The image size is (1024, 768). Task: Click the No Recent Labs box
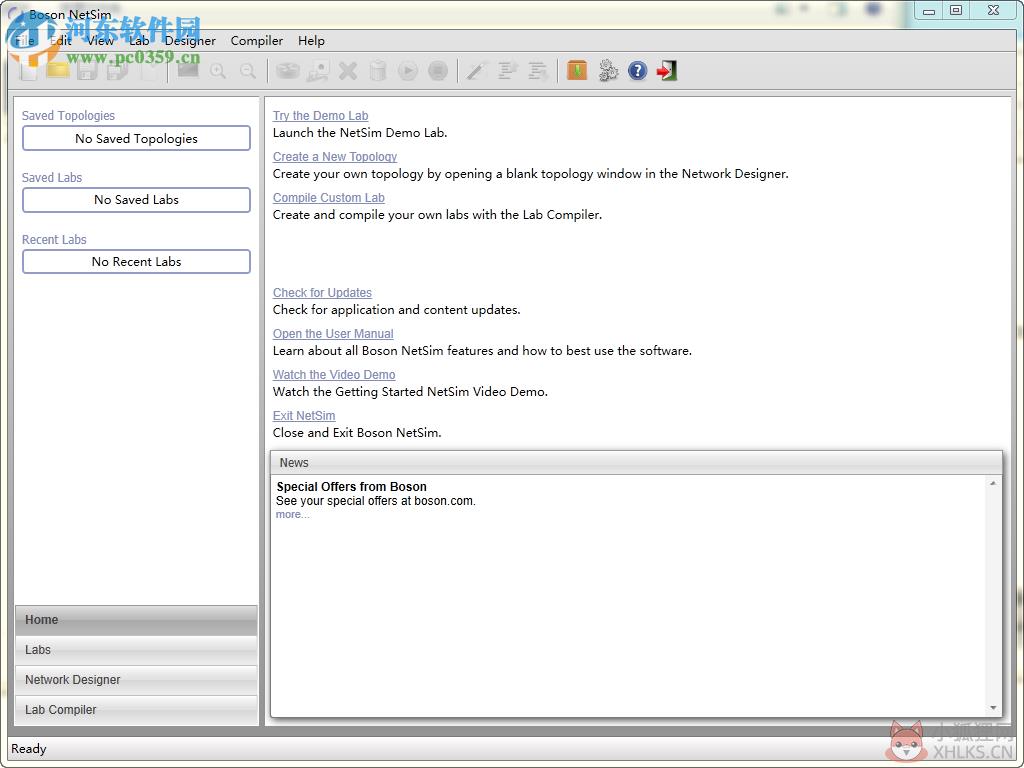click(136, 262)
